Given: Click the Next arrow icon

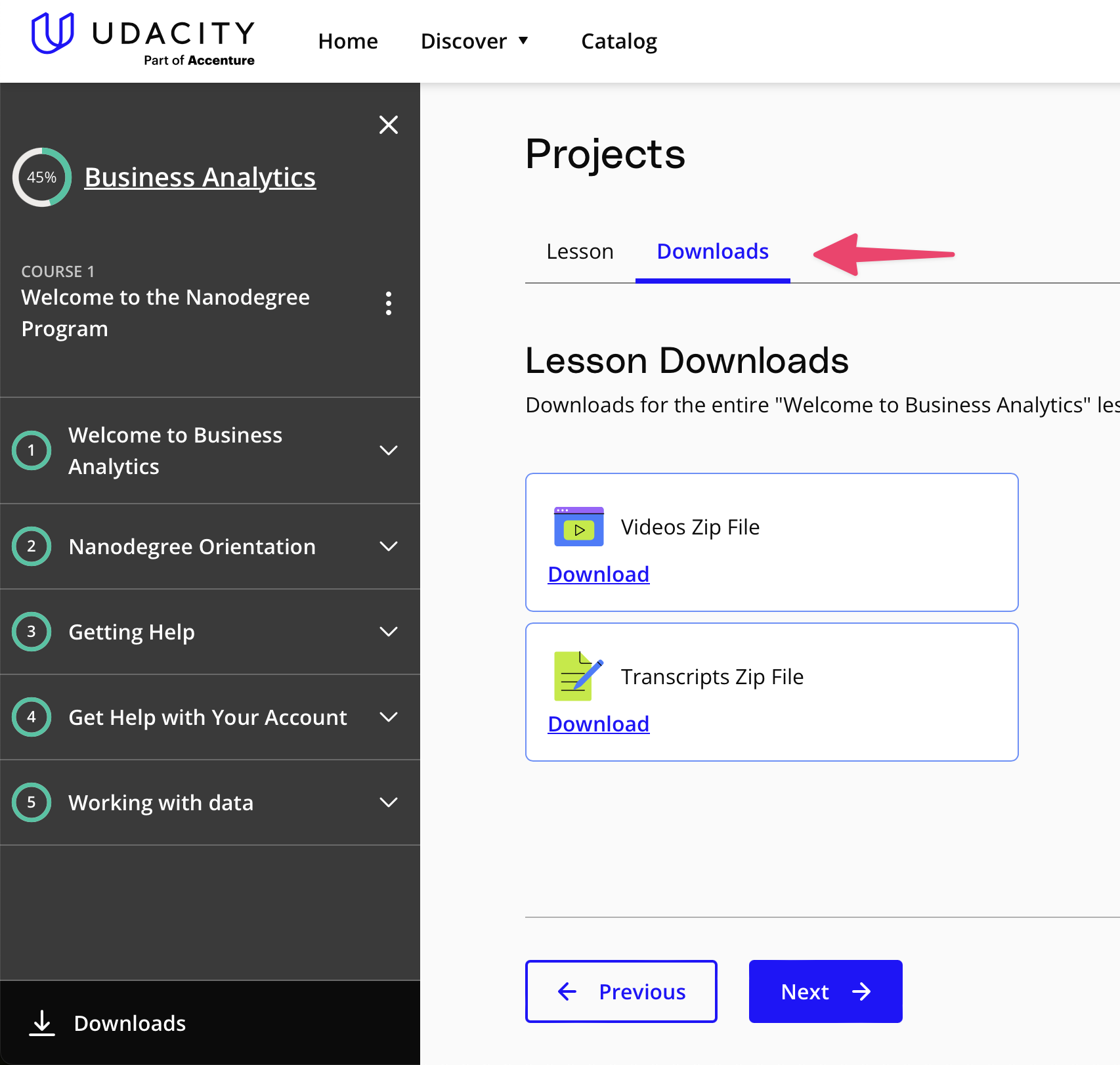Looking at the screenshot, I should pos(862,991).
